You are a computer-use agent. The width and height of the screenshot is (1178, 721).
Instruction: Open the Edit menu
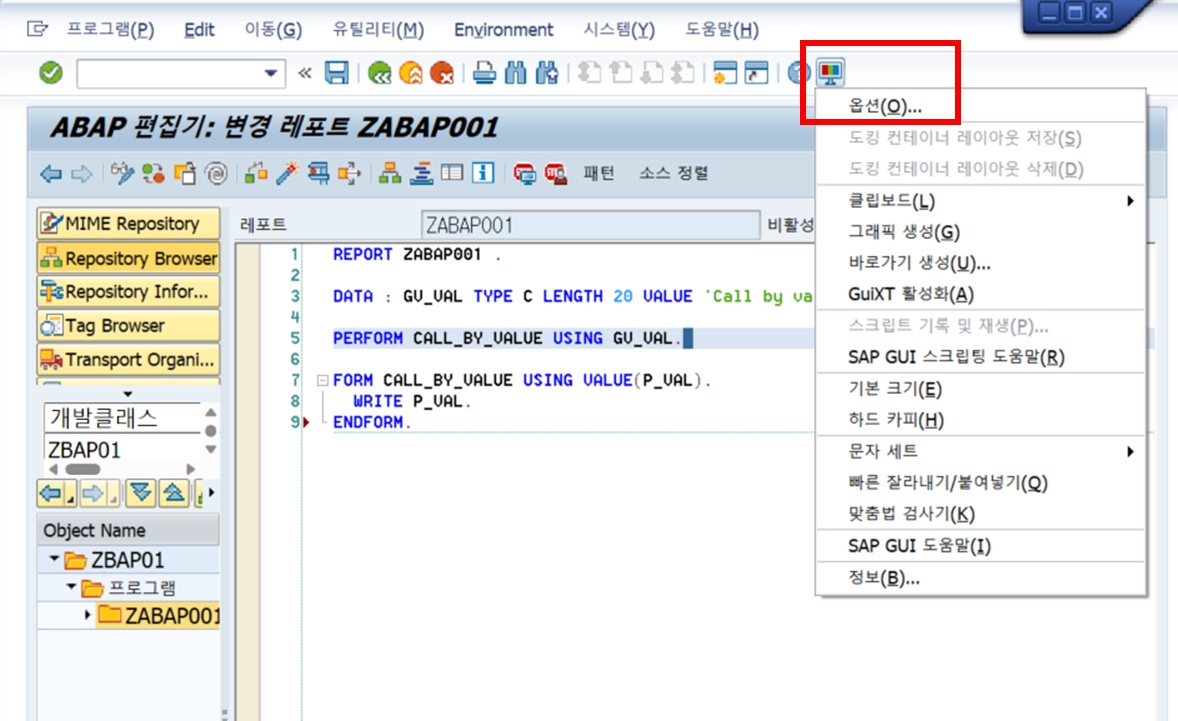coord(199,29)
